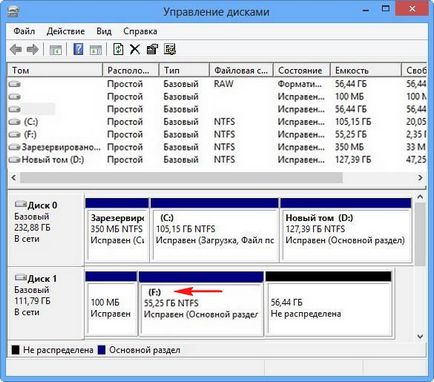Viewport: 434px width, 382px height.
Task: Click the (F:) volume drive icon
Action: (x=14, y=135)
